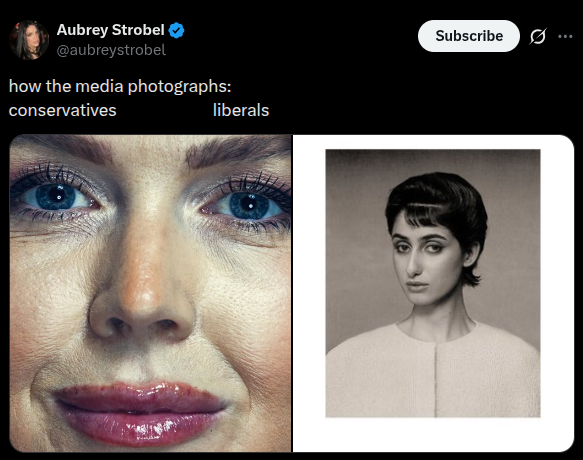Click the white jacket in the portrait

tap(433, 370)
